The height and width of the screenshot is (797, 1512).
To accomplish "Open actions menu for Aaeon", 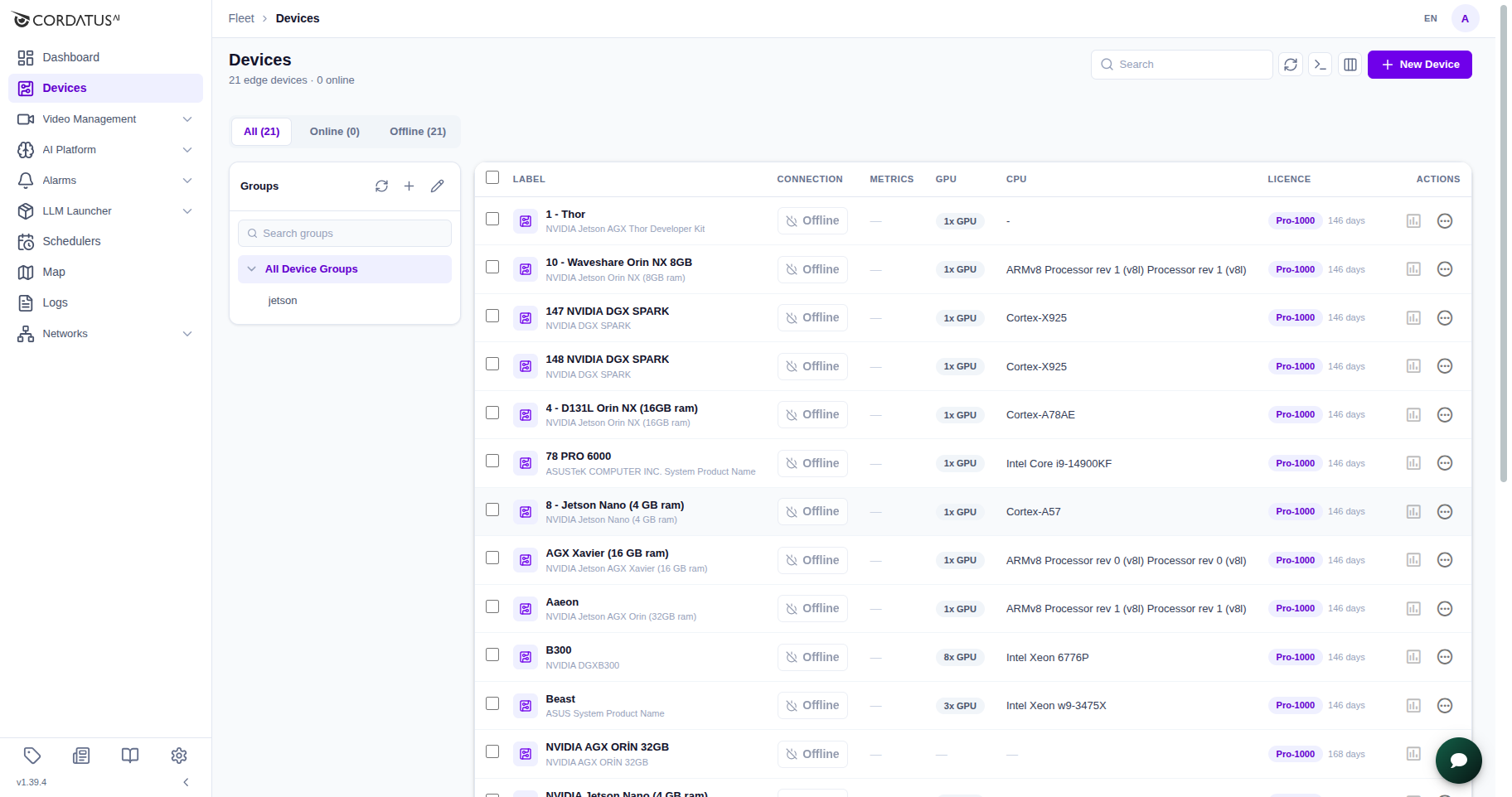I will click(x=1445, y=609).
